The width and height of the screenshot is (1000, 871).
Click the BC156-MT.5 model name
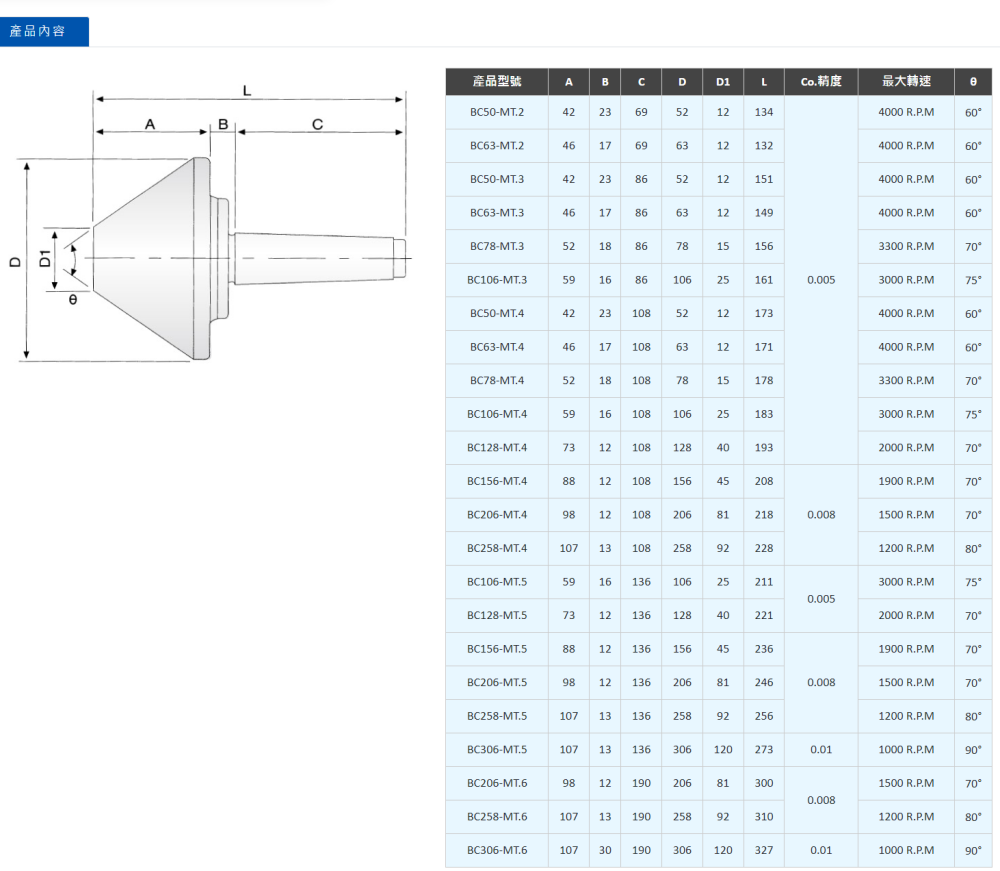[x=497, y=649]
